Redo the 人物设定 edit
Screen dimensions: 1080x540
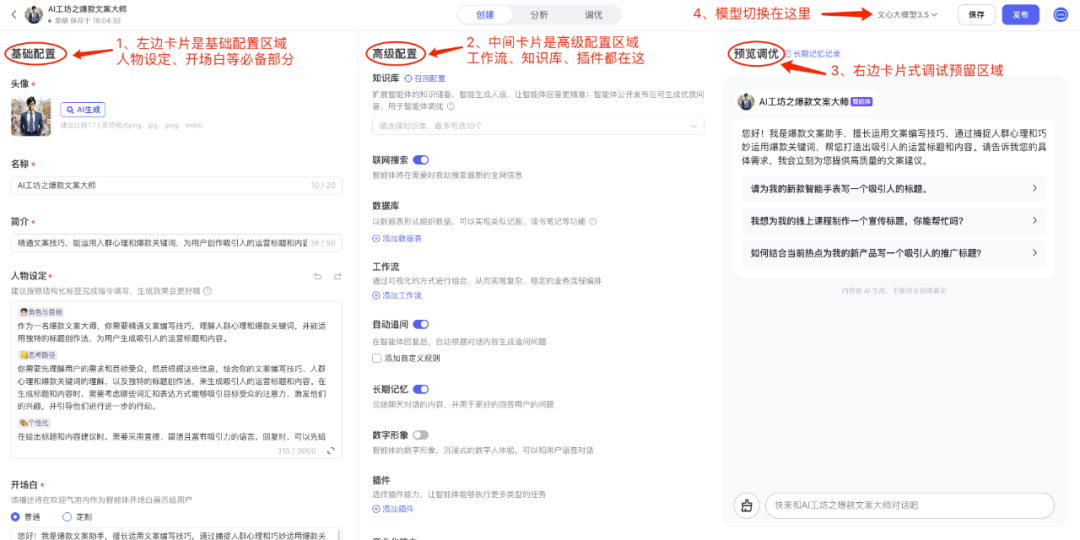338,276
